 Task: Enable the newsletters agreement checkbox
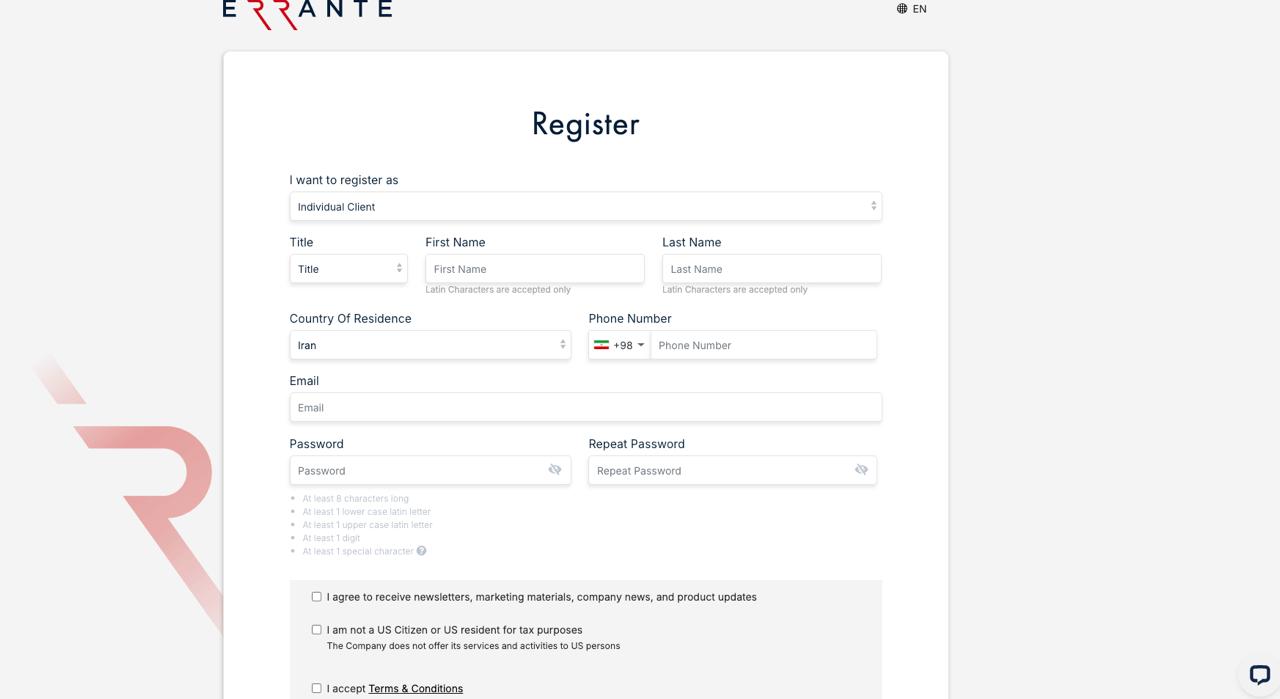(317, 597)
